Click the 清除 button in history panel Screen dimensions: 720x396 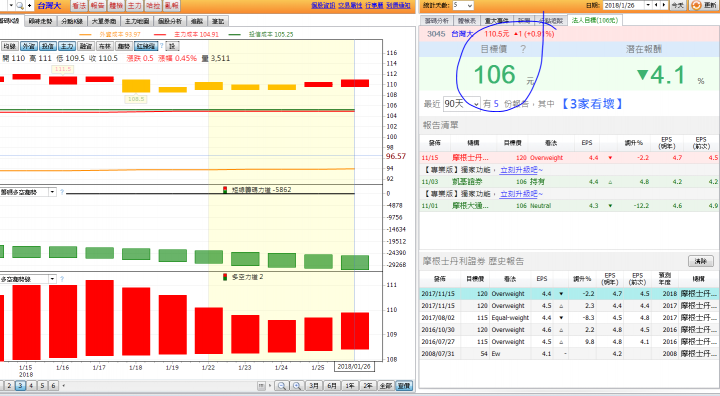coord(701,261)
